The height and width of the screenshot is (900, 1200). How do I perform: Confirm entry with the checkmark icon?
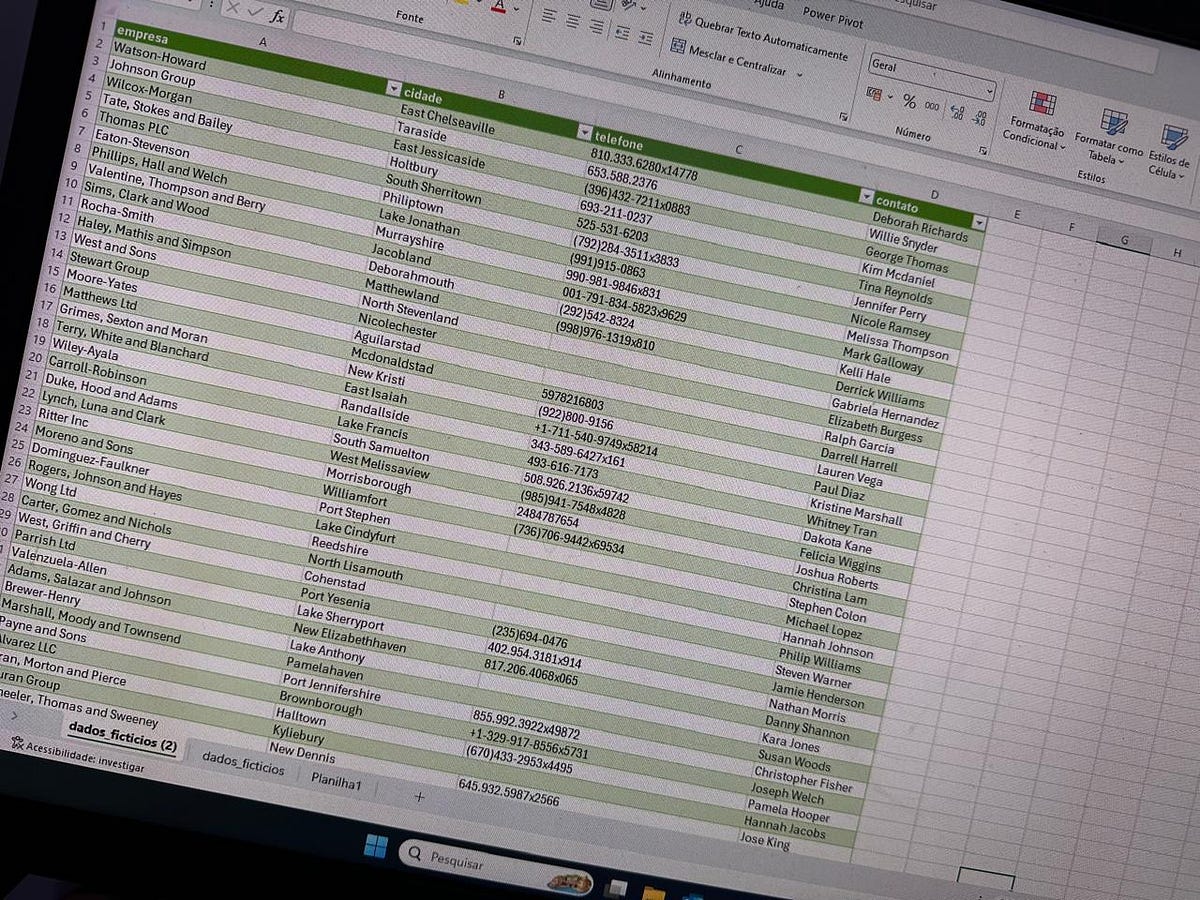pos(256,12)
